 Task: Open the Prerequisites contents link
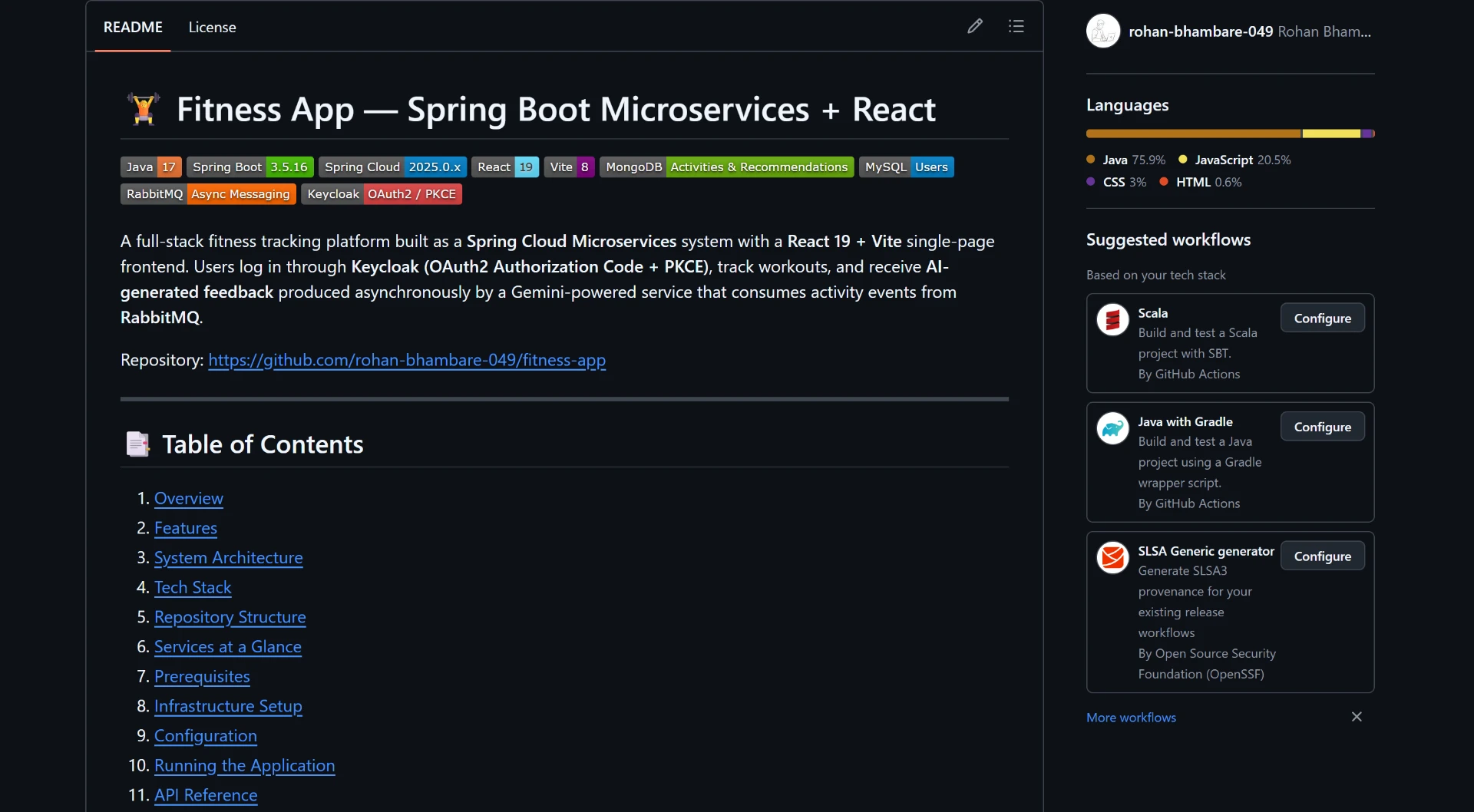click(x=202, y=677)
